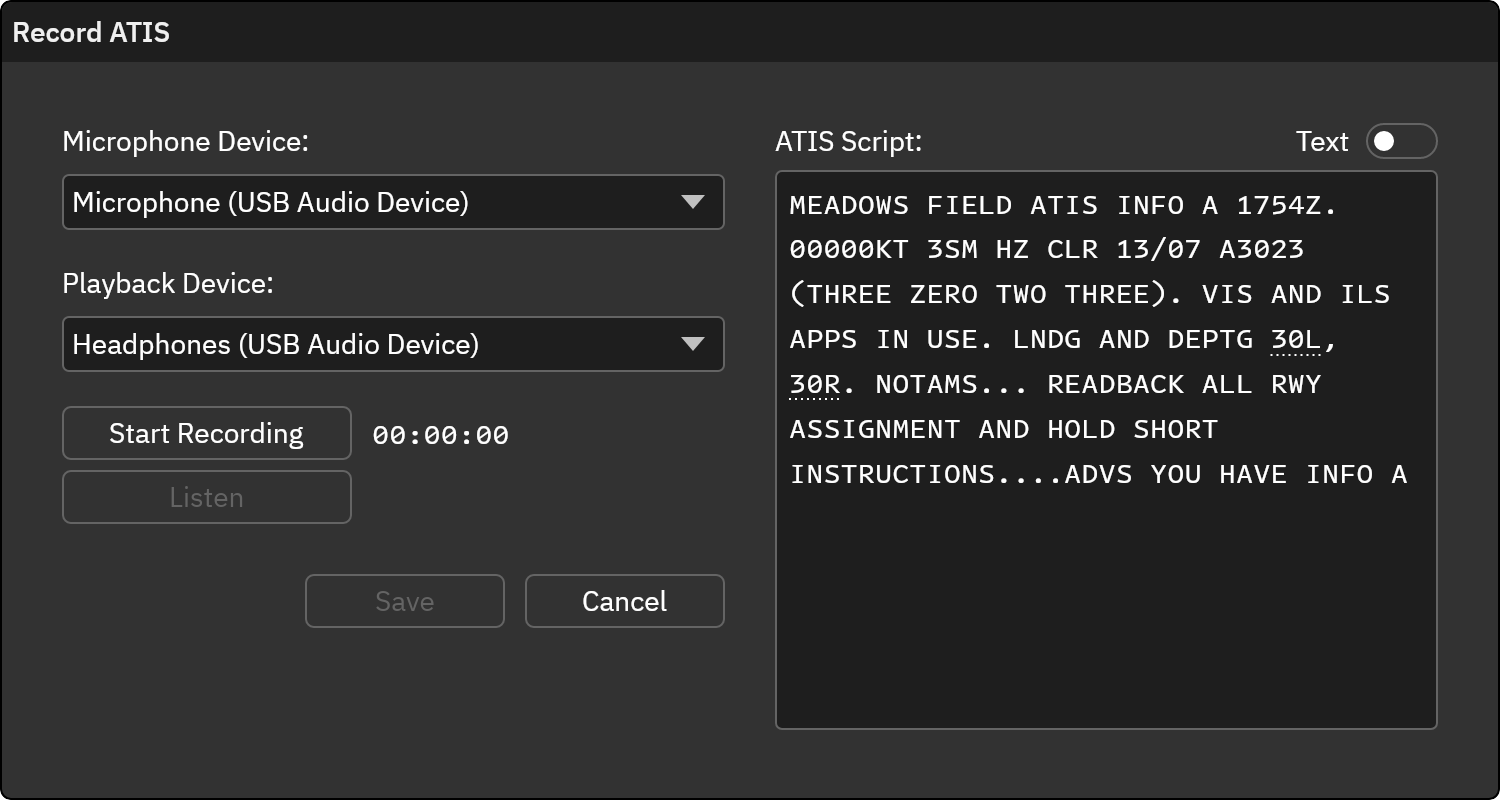
Task: Click the 00:00:00 recording timer
Action: pos(441,435)
